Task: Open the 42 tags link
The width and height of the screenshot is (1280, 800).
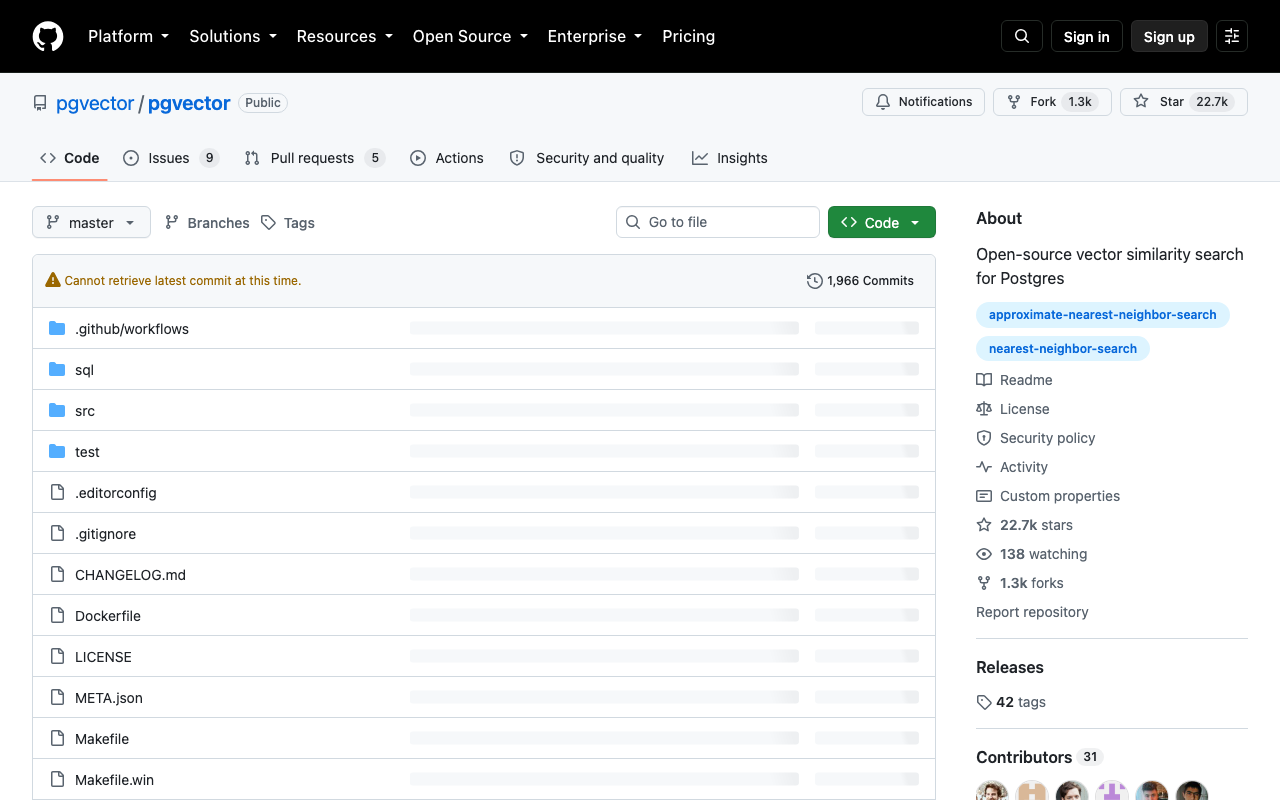Action: pos(1011,702)
